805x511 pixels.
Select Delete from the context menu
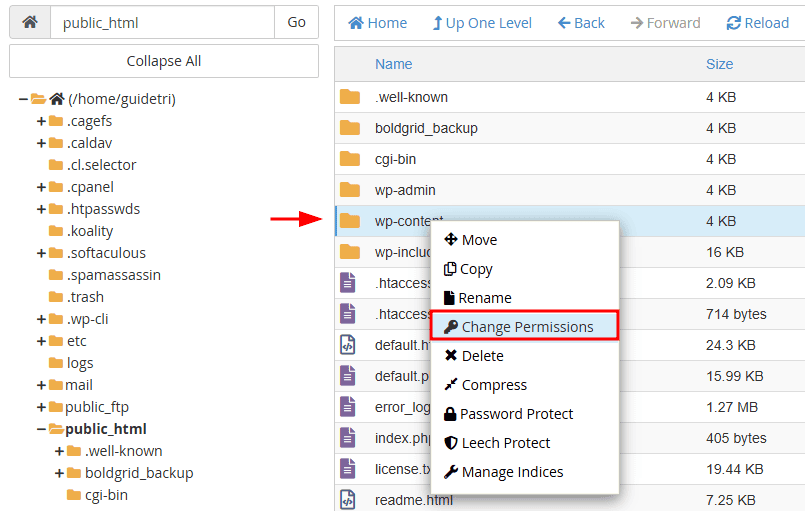(x=474, y=356)
